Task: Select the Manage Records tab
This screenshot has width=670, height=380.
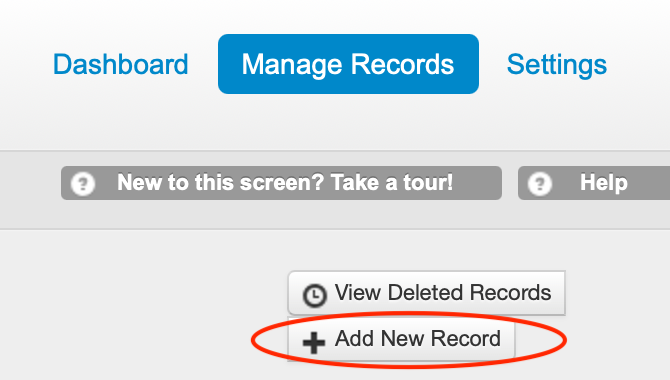Action: [348, 64]
